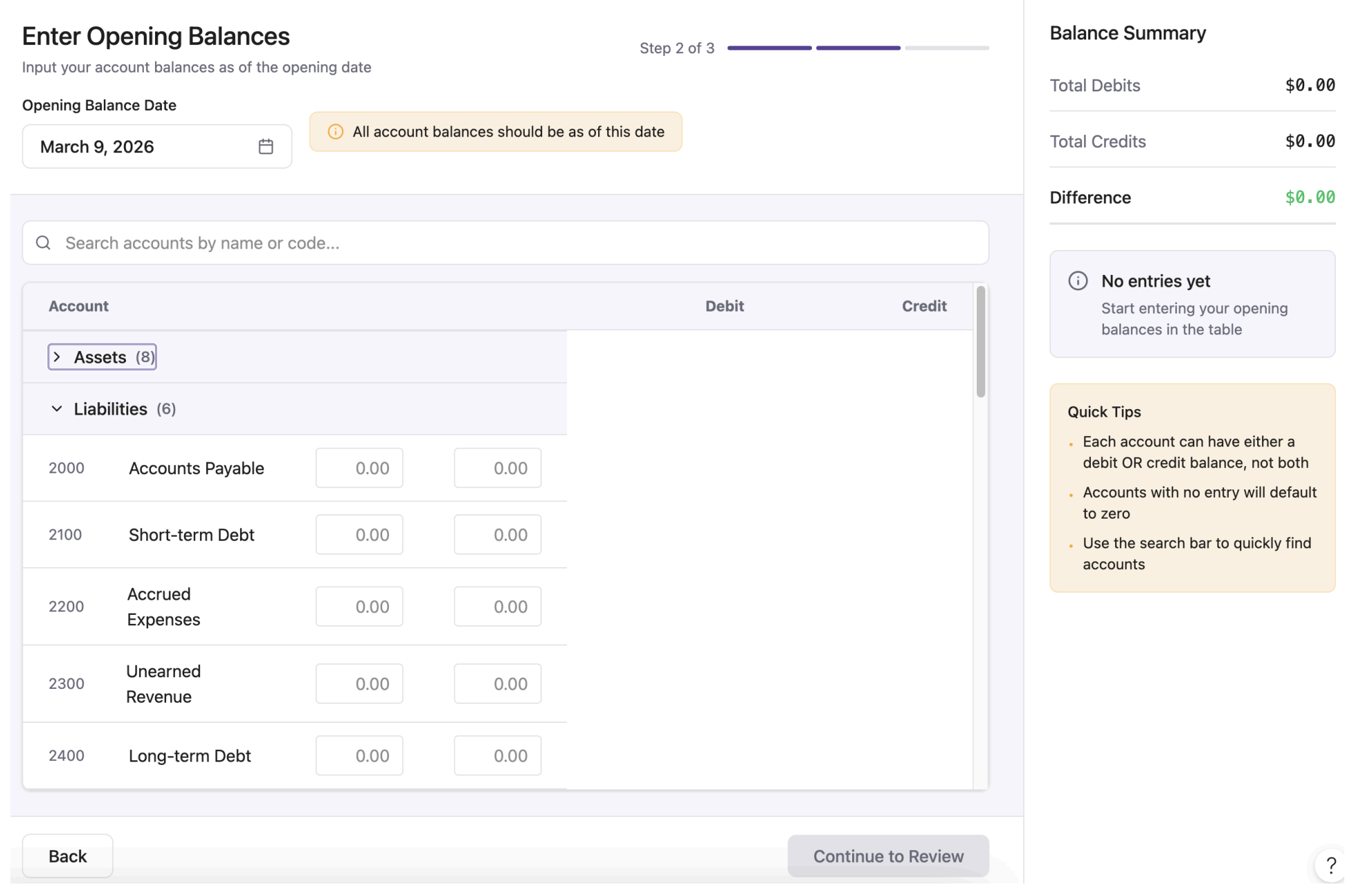Open the help question mark button

point(1330,865)
